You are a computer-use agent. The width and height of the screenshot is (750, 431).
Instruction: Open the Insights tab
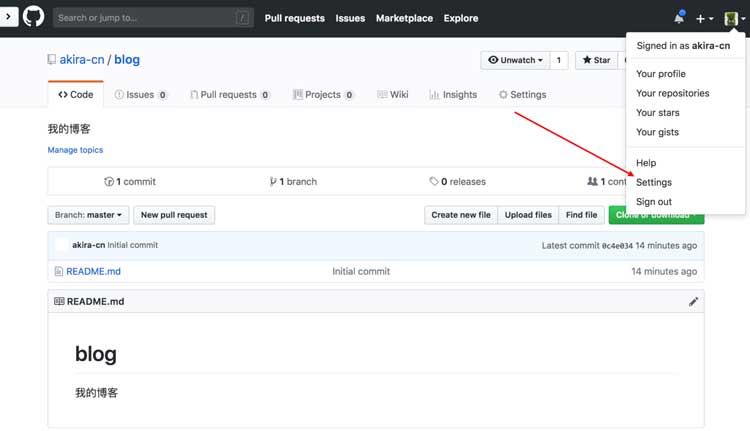point(453,94)
